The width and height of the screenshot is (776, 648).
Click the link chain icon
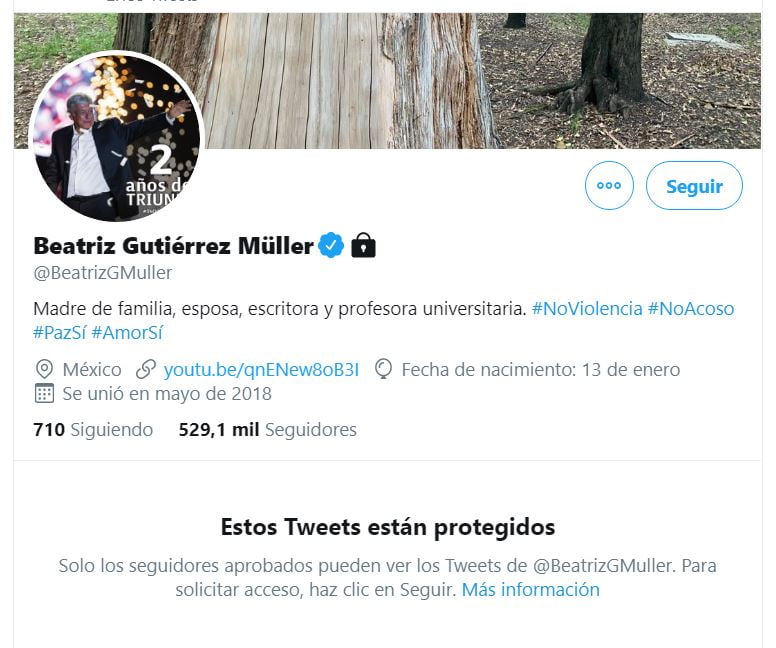point(146,369)
